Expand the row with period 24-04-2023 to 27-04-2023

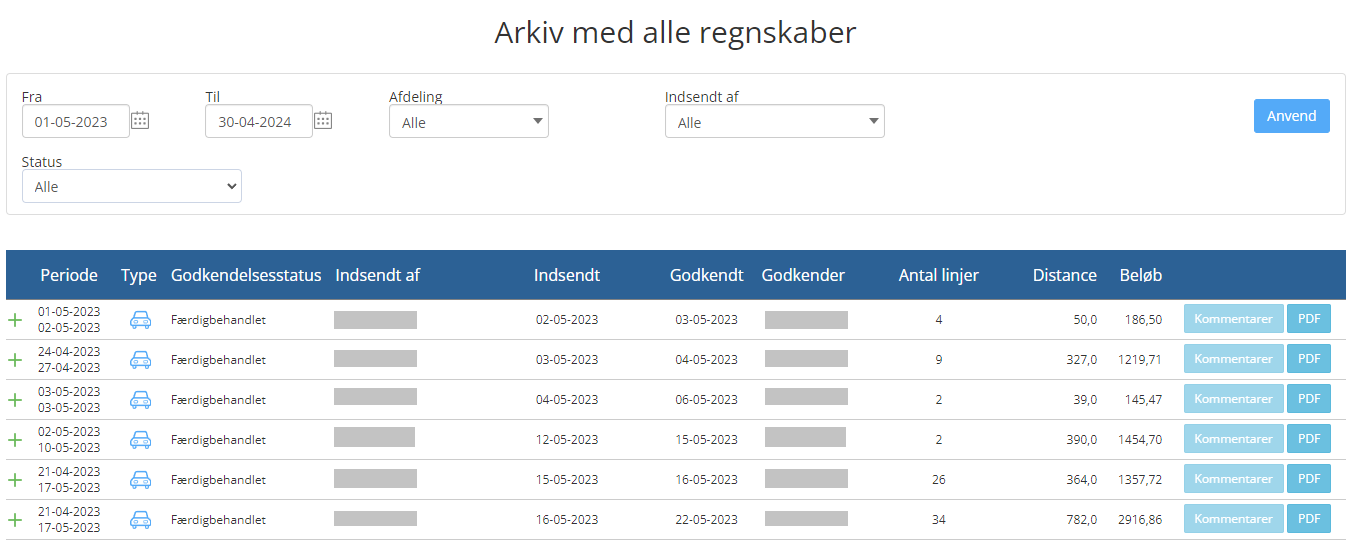pos(15,360)
